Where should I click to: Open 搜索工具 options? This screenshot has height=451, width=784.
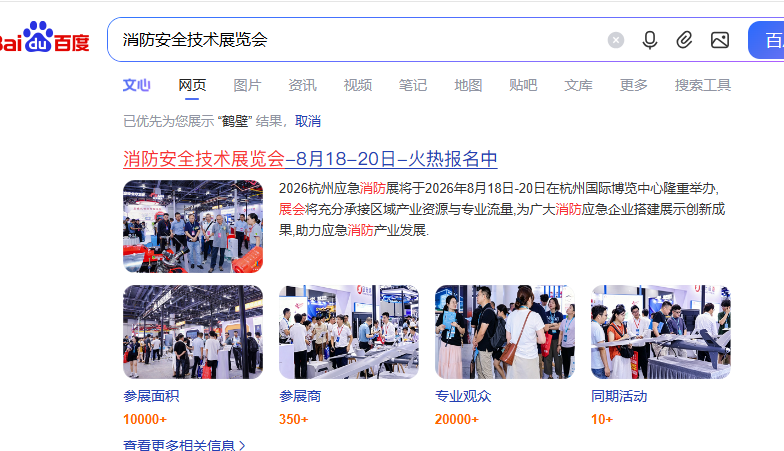click(702, 85)
